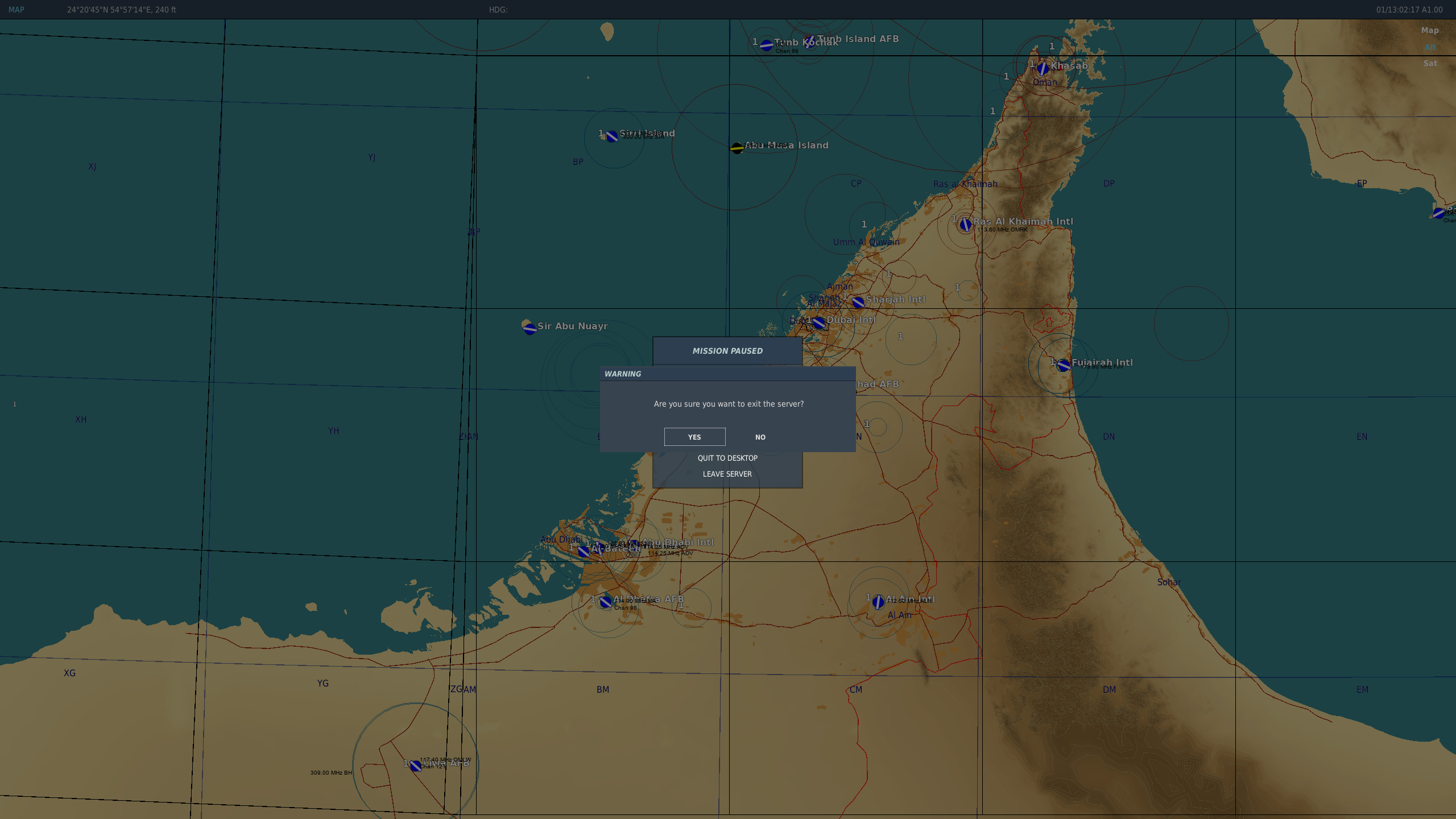Viewport: 1456px width, 819px height.
Task: Select the Tunb Kochak airfield icon
Action: (x=767, y=45)
